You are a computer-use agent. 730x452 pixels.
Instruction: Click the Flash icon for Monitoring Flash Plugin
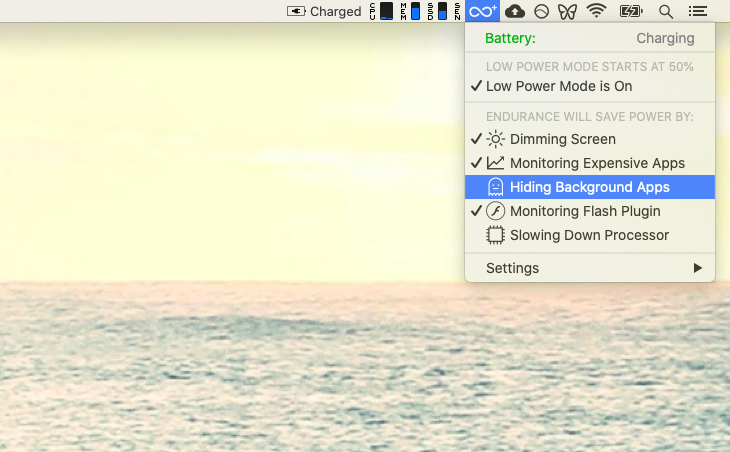[x=495, y=211]
